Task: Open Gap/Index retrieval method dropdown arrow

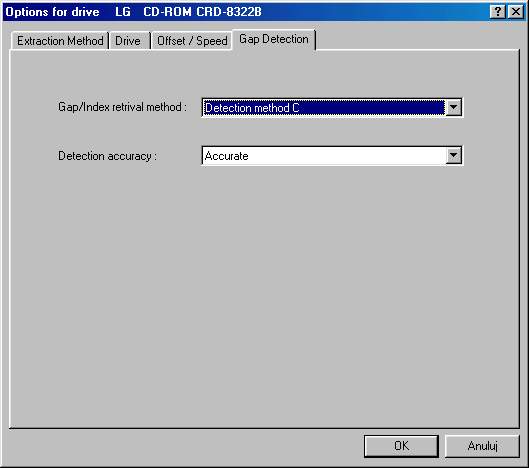Action: (x=453, y=108)
